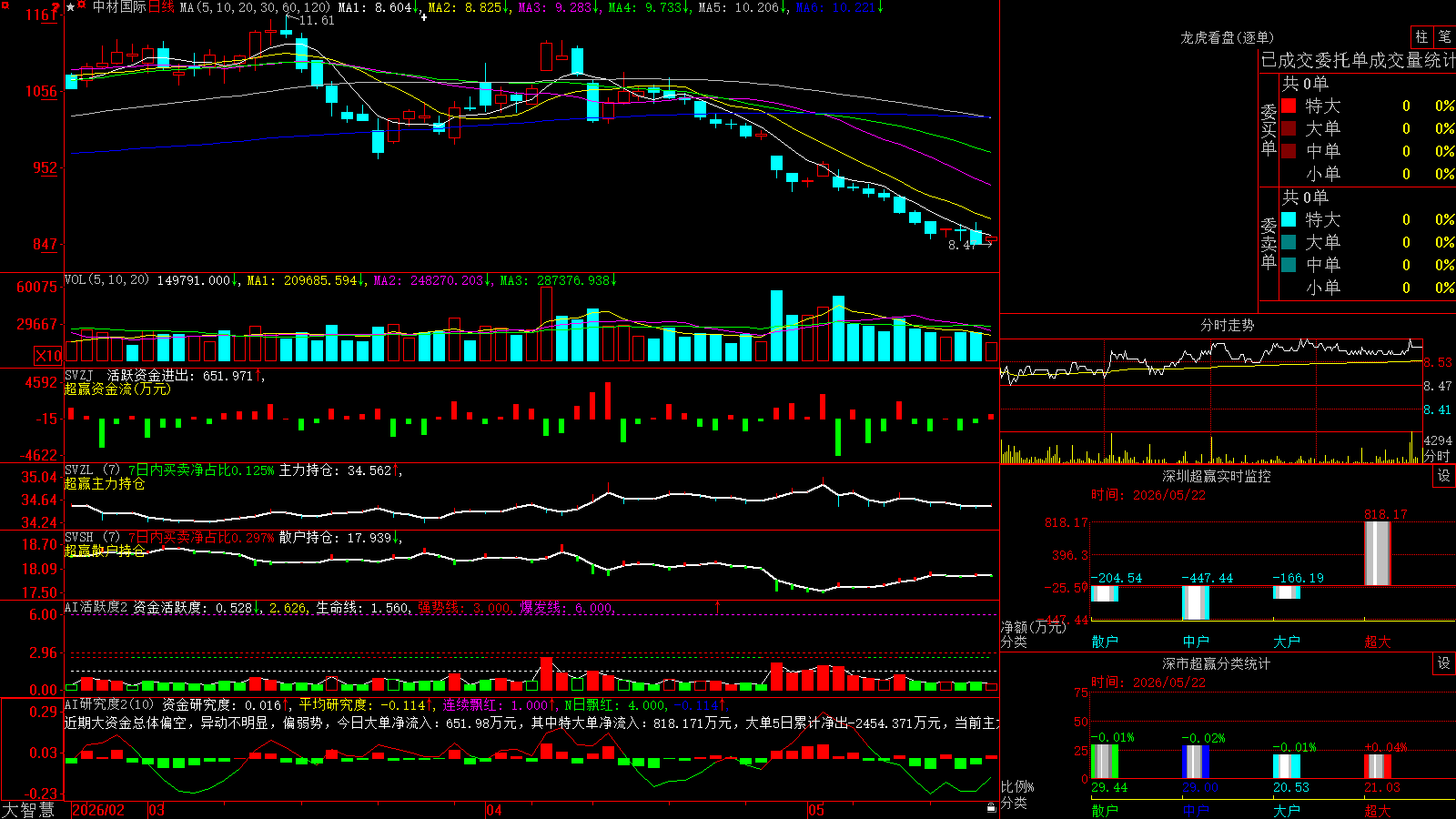1456x819 pixels.
Task: Open the SVZL (7) indicator label
Action: 92,470
